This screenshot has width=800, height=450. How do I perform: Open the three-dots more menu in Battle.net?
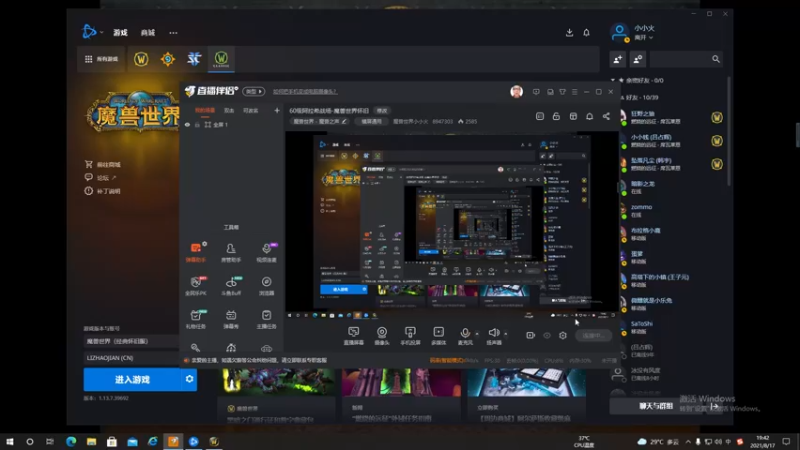173,33
